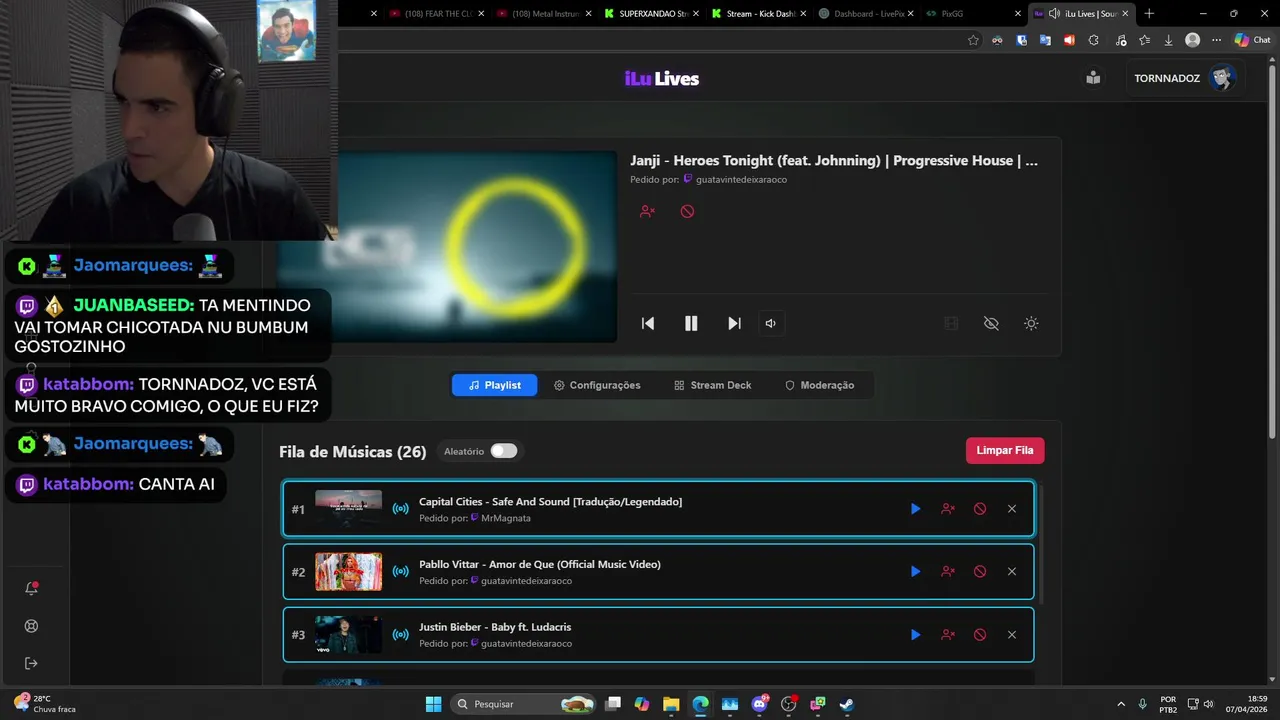Block the Safe And Sound song
The height and width of the screenshot is (720, 1280).
(x=980, y=509)
